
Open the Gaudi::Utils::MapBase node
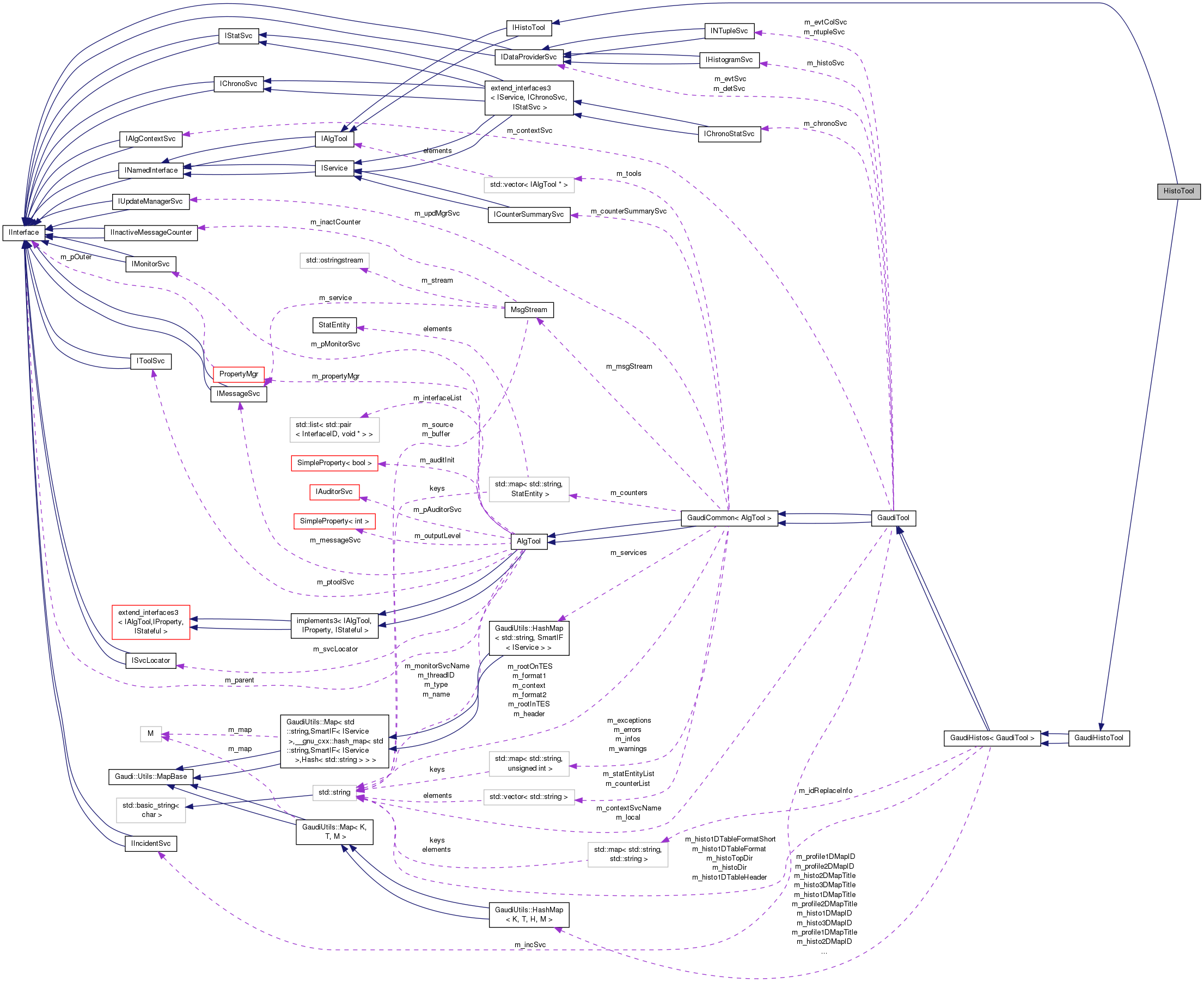[150, 777]
